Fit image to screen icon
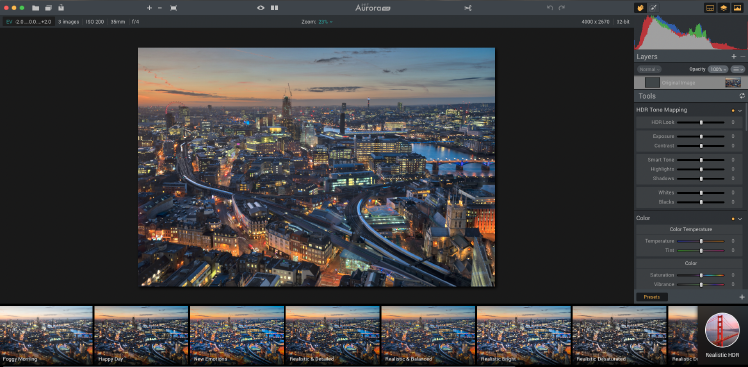748x367 pixels. coord(174,8)
